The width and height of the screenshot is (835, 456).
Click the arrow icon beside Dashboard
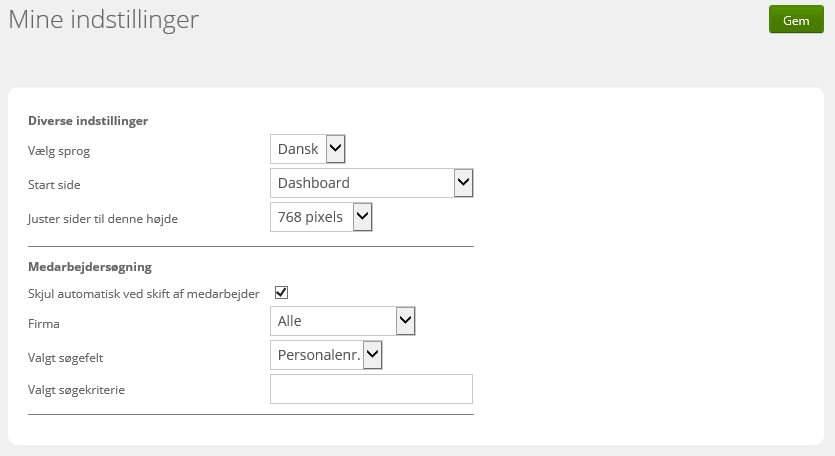463,183
